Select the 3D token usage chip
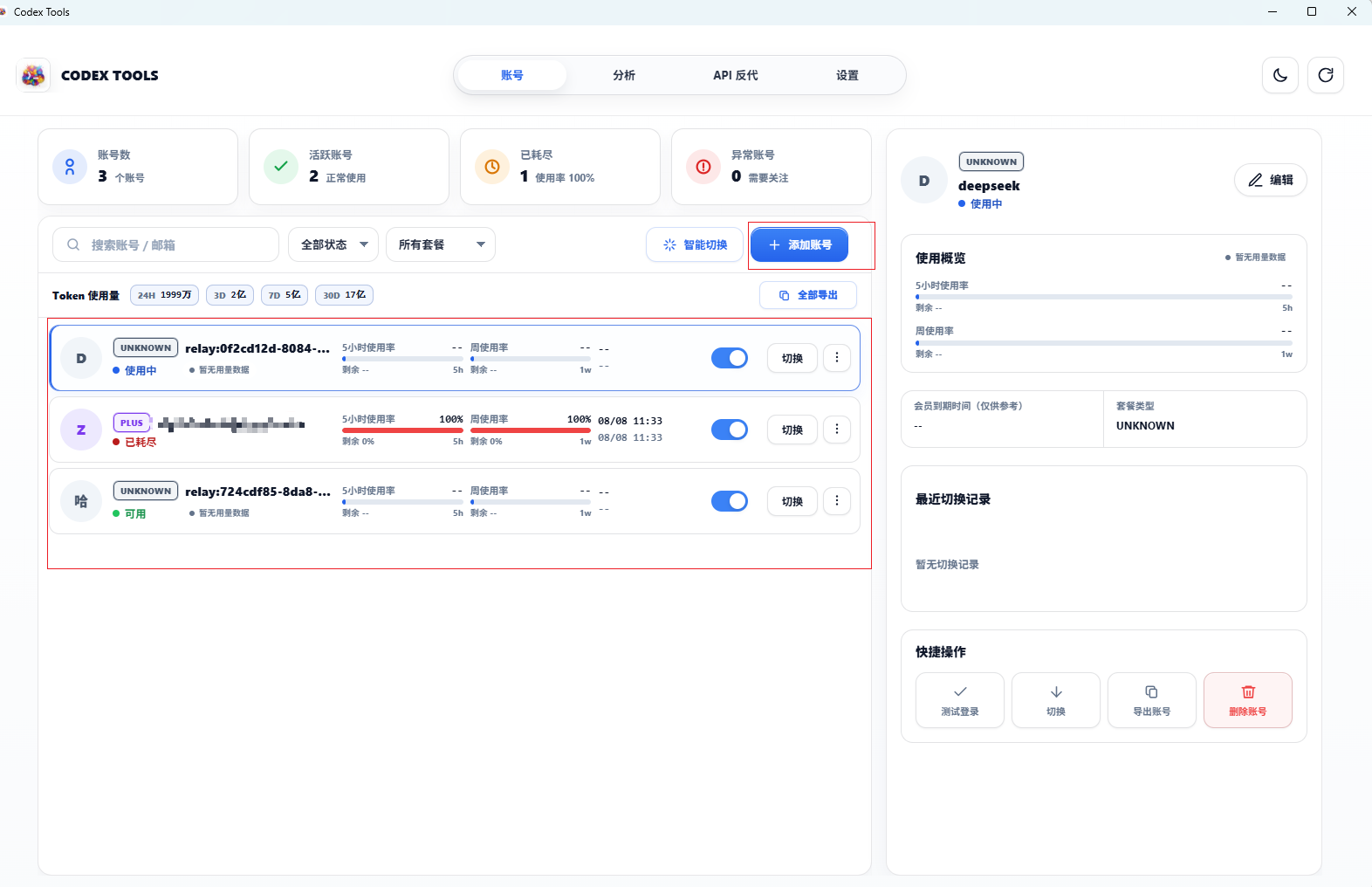The width and height of the screenshot is (1372, 887). pos(230,295)
